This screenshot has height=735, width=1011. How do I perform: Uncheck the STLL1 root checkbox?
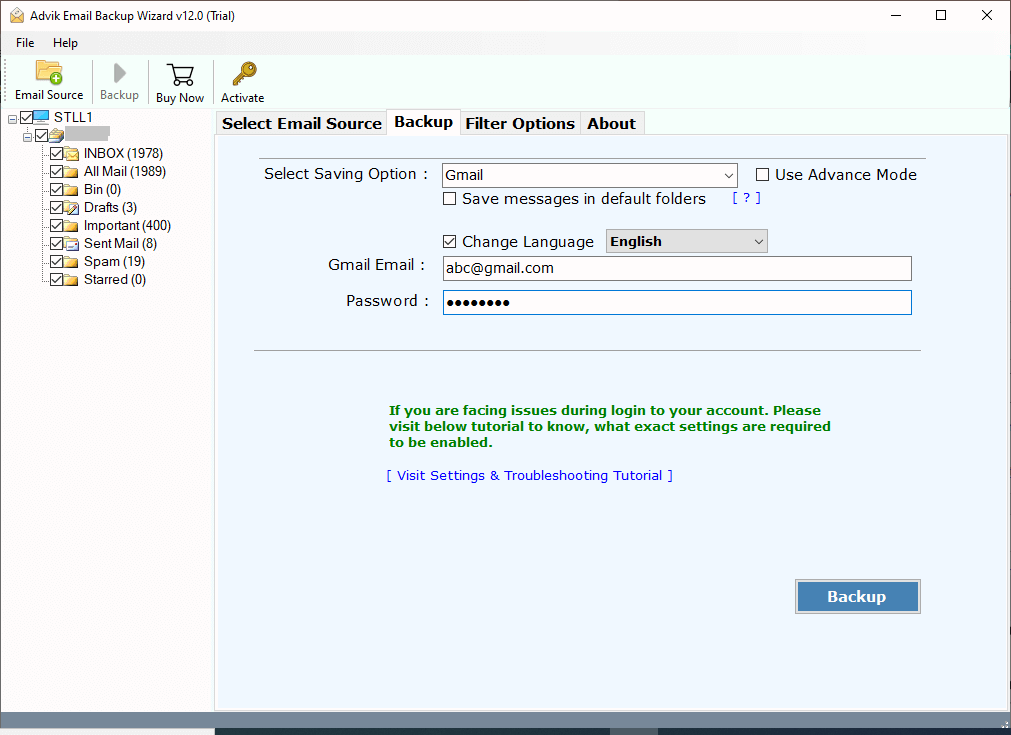click(x=26, y=117)
